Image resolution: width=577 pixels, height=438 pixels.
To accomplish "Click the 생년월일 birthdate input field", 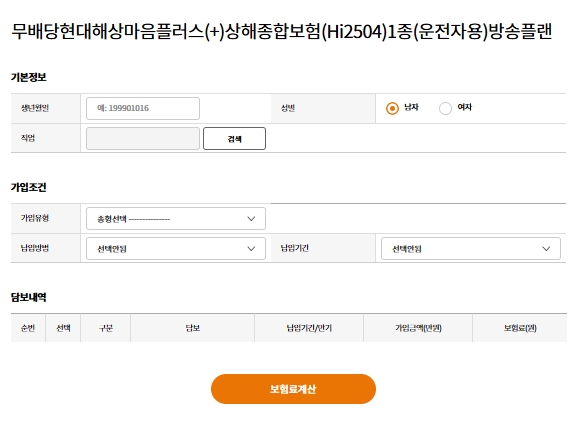I will [x=143, y=108].
